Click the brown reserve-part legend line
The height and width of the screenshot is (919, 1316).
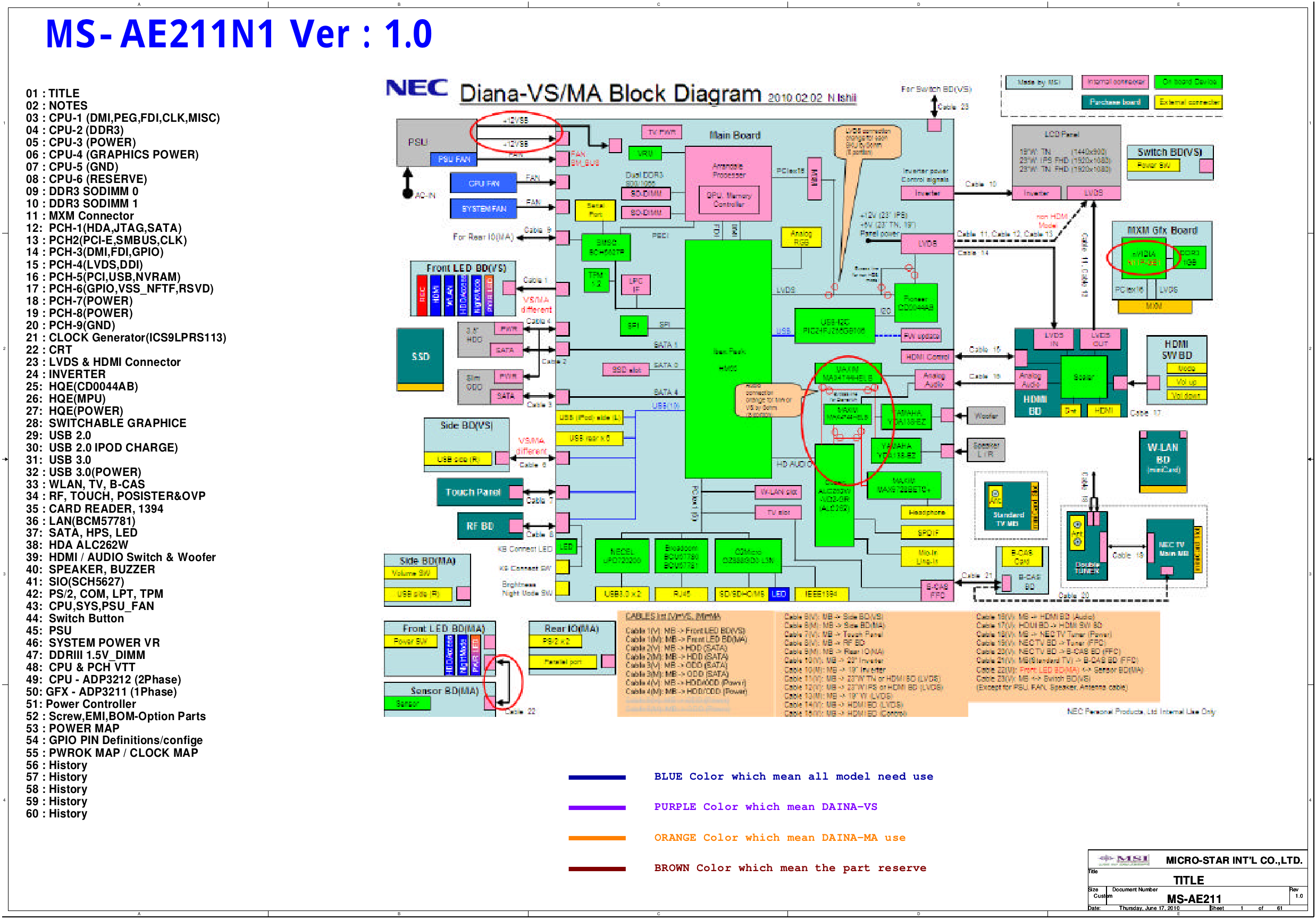click(x=597, y=869)
